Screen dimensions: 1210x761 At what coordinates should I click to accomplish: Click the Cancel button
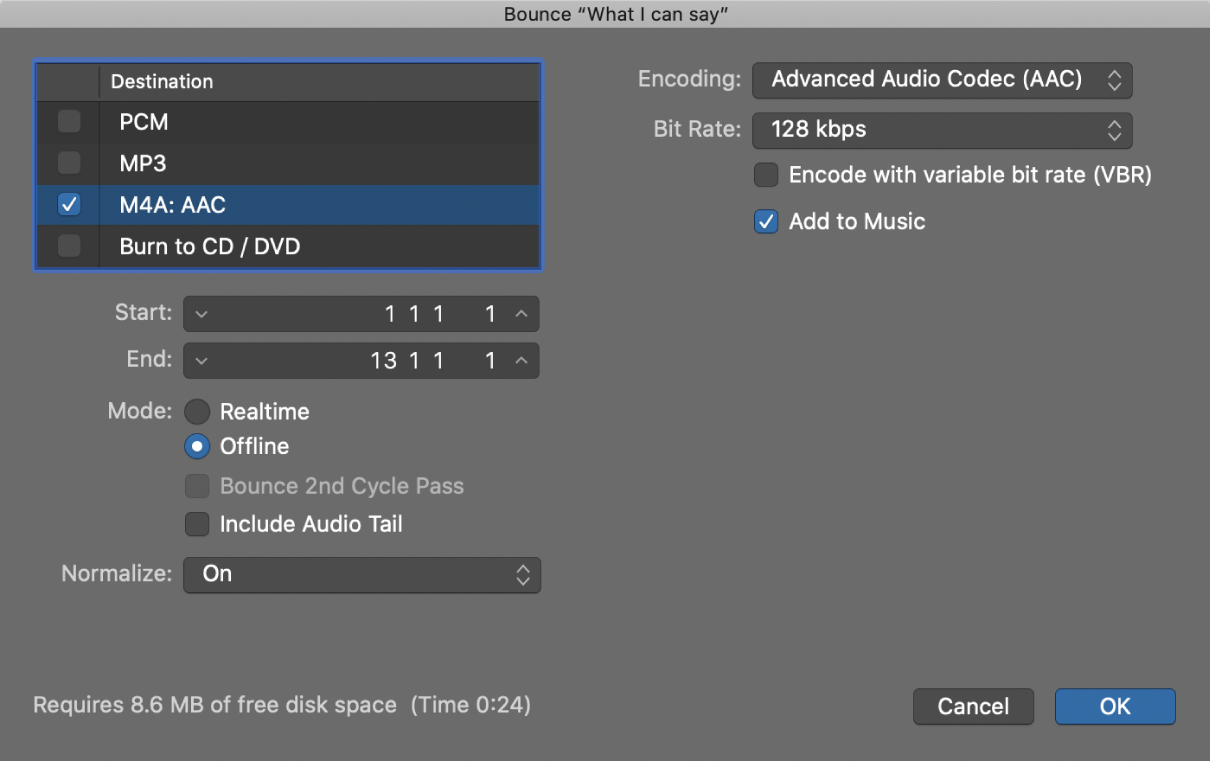[973, 707]
